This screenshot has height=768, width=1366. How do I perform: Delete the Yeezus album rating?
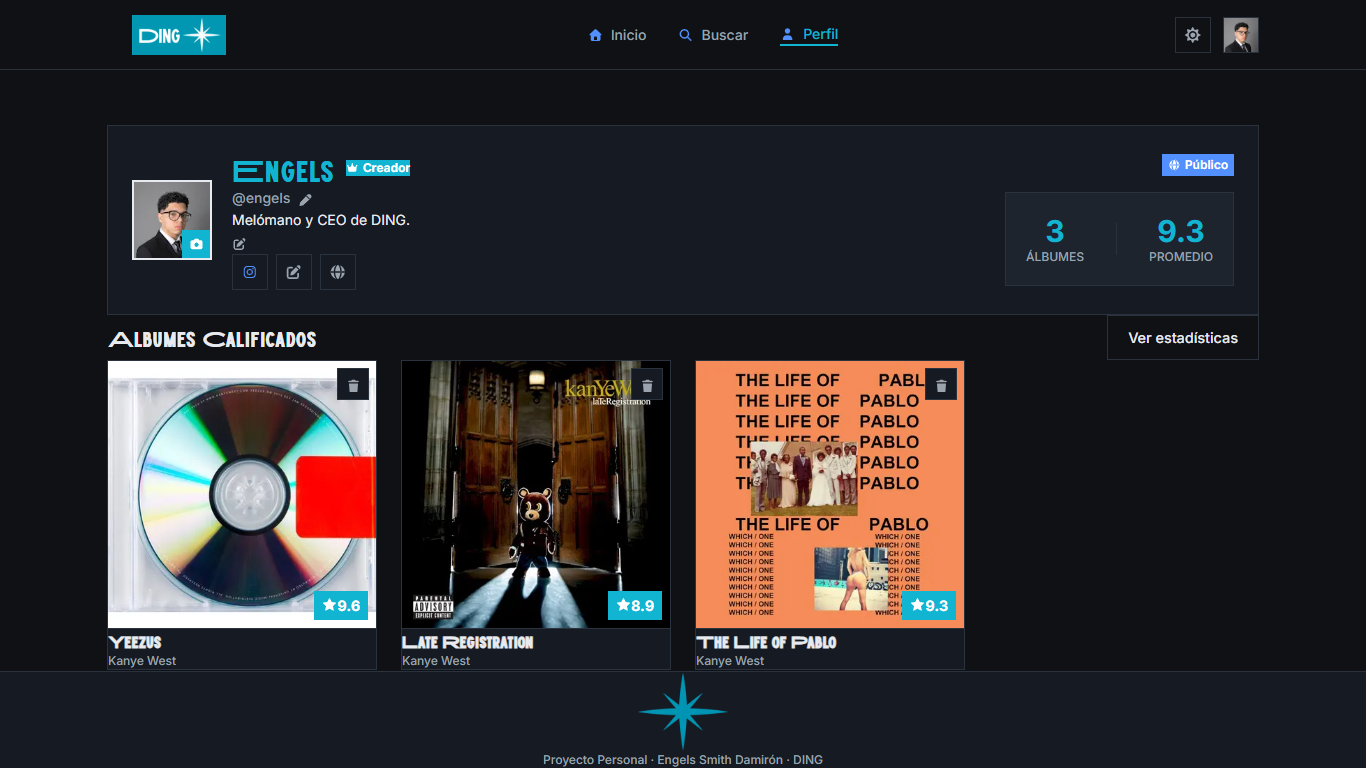[353, 384]
